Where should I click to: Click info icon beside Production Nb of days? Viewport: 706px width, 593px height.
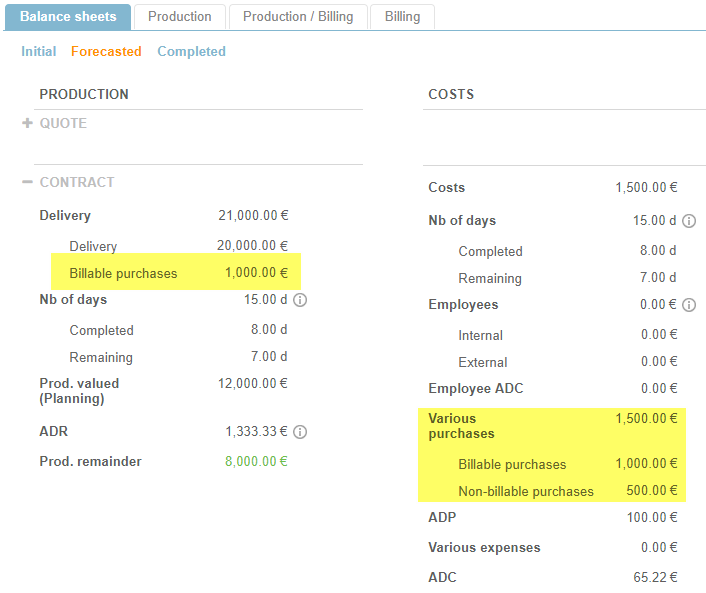point(301,300)
